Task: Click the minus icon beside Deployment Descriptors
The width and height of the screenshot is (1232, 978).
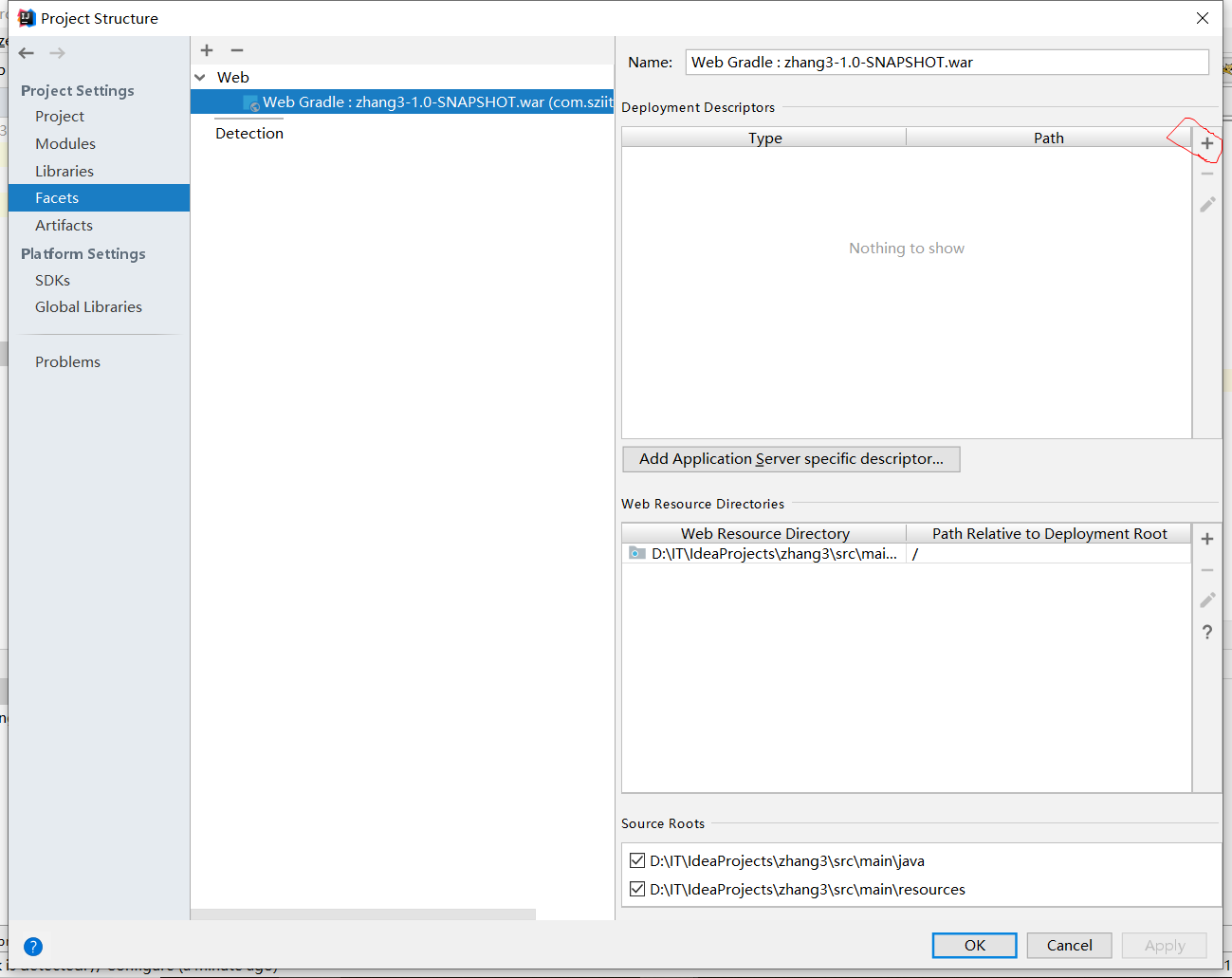Action: (x=1206, y=173)
